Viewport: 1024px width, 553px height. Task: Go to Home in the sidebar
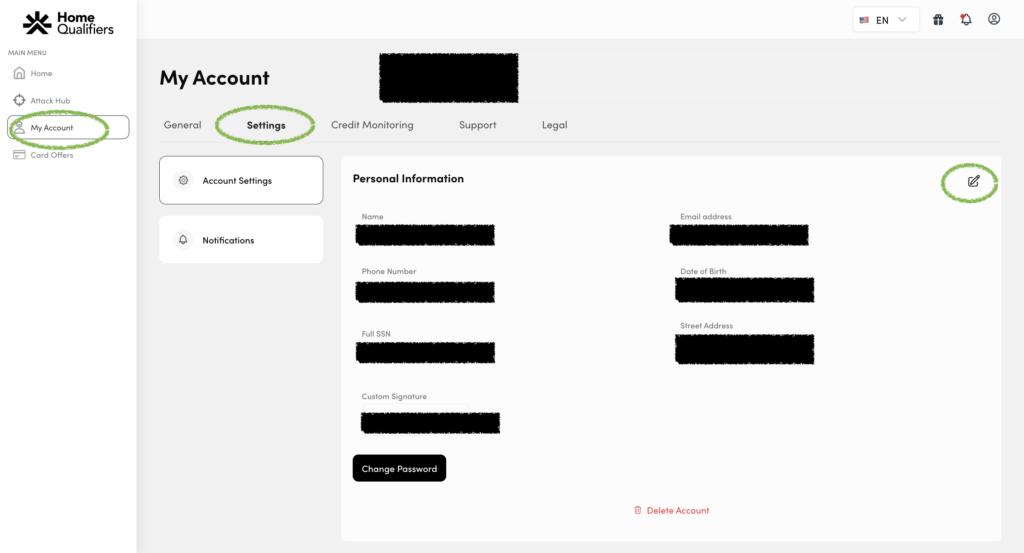click(x=41, y=74)
